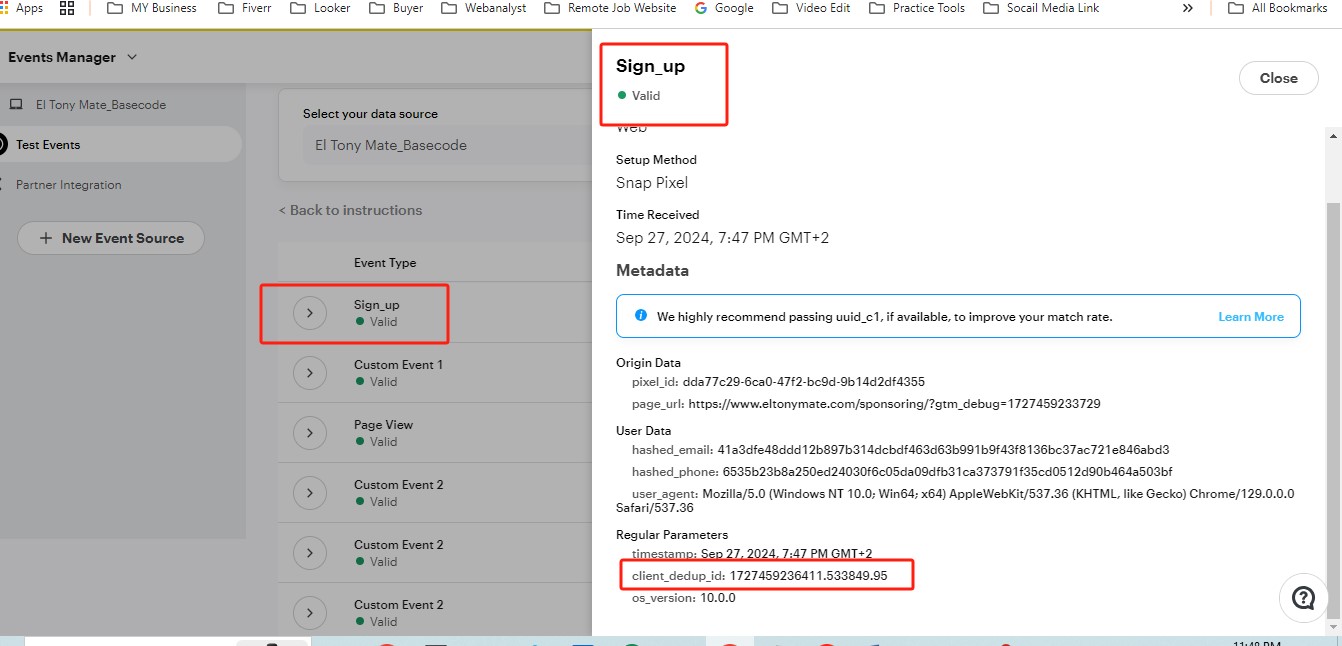The width and height of the screenshot is (1342, 646).
Task: Open the Google bookmark
Action: click(x=723, y=8)
